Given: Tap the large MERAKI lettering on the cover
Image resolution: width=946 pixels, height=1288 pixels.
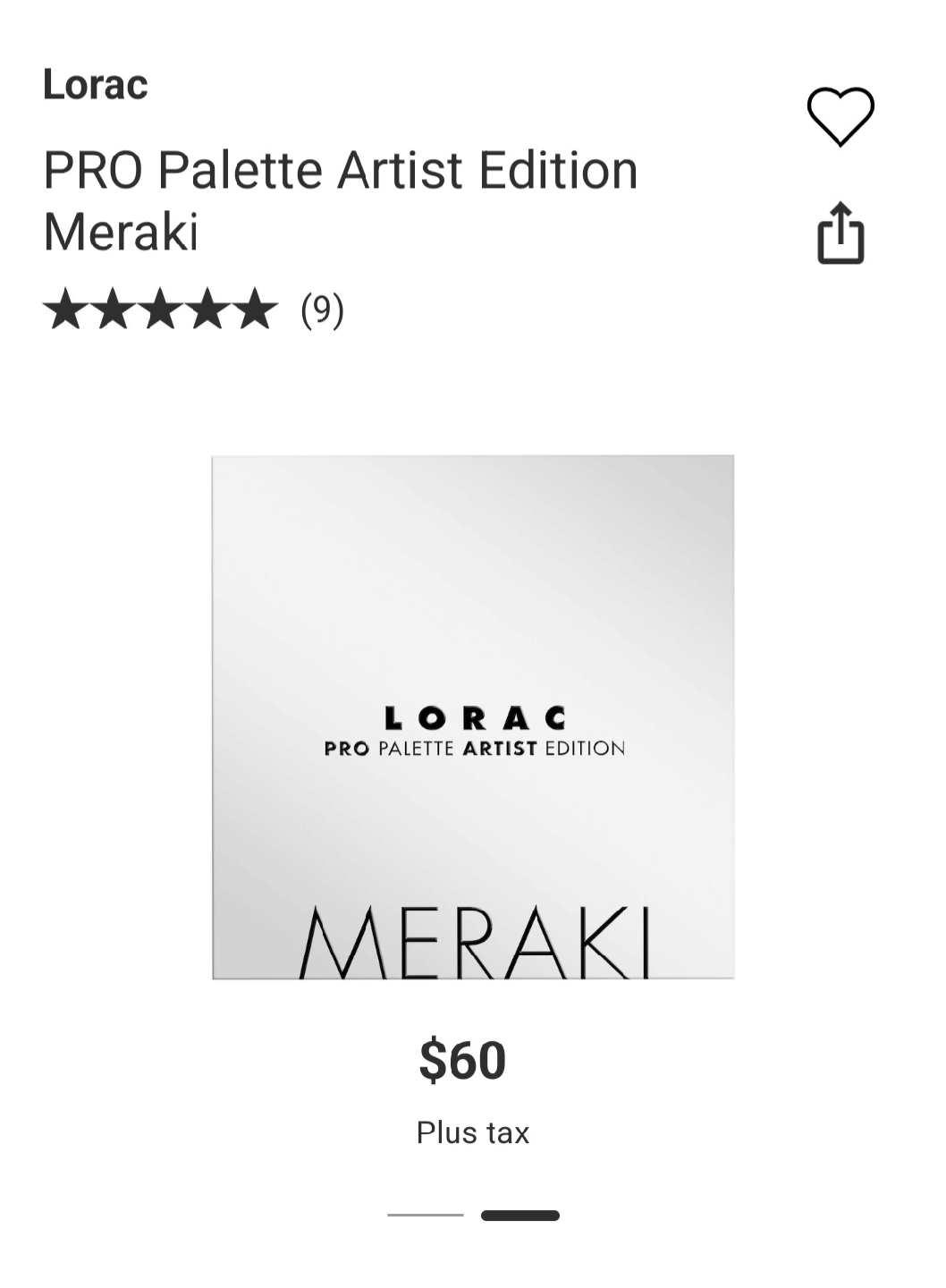Looking at the screenshot, I should 475,943.
